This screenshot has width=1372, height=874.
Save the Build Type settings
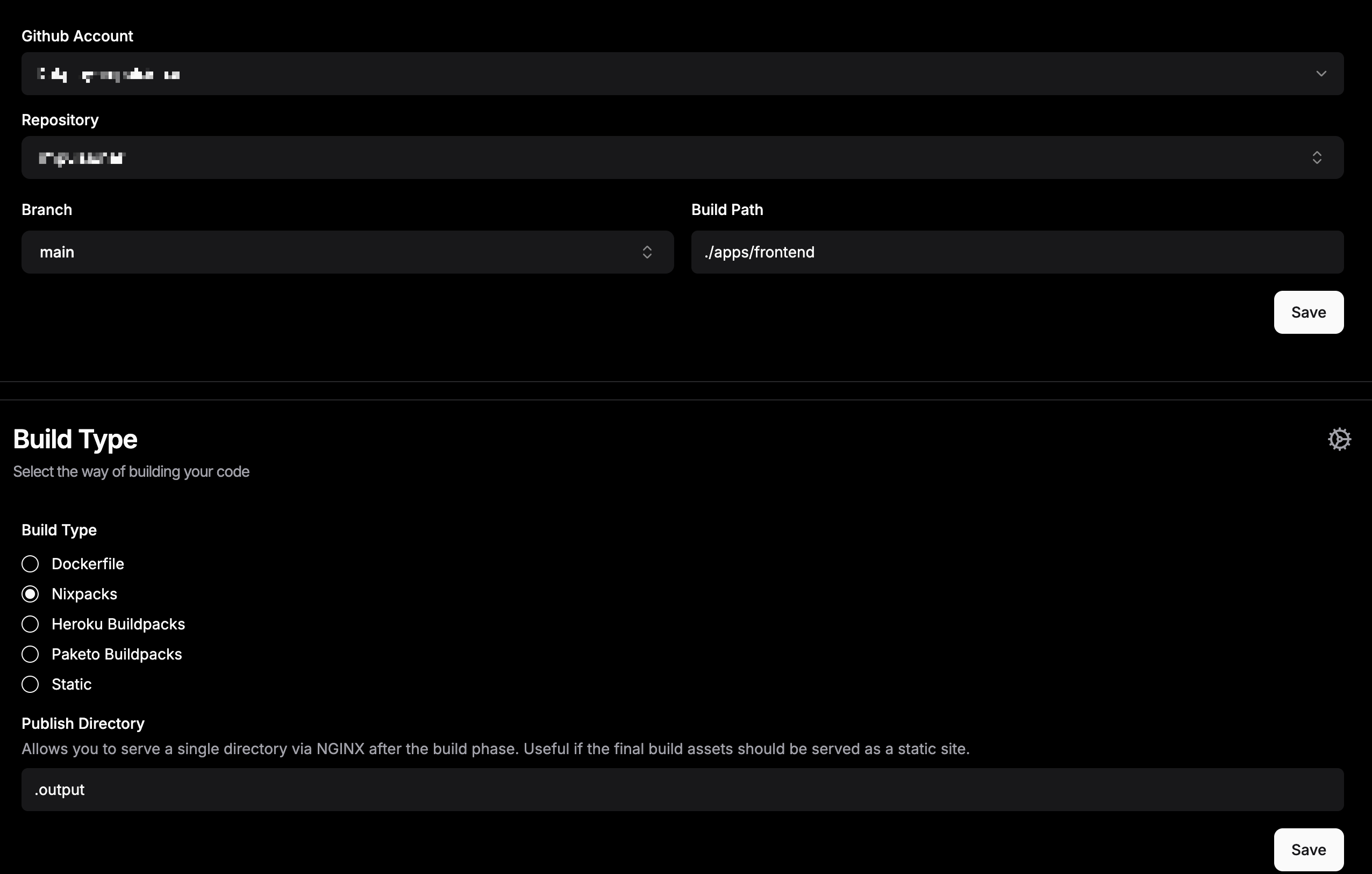click(x=1308, y=849)
